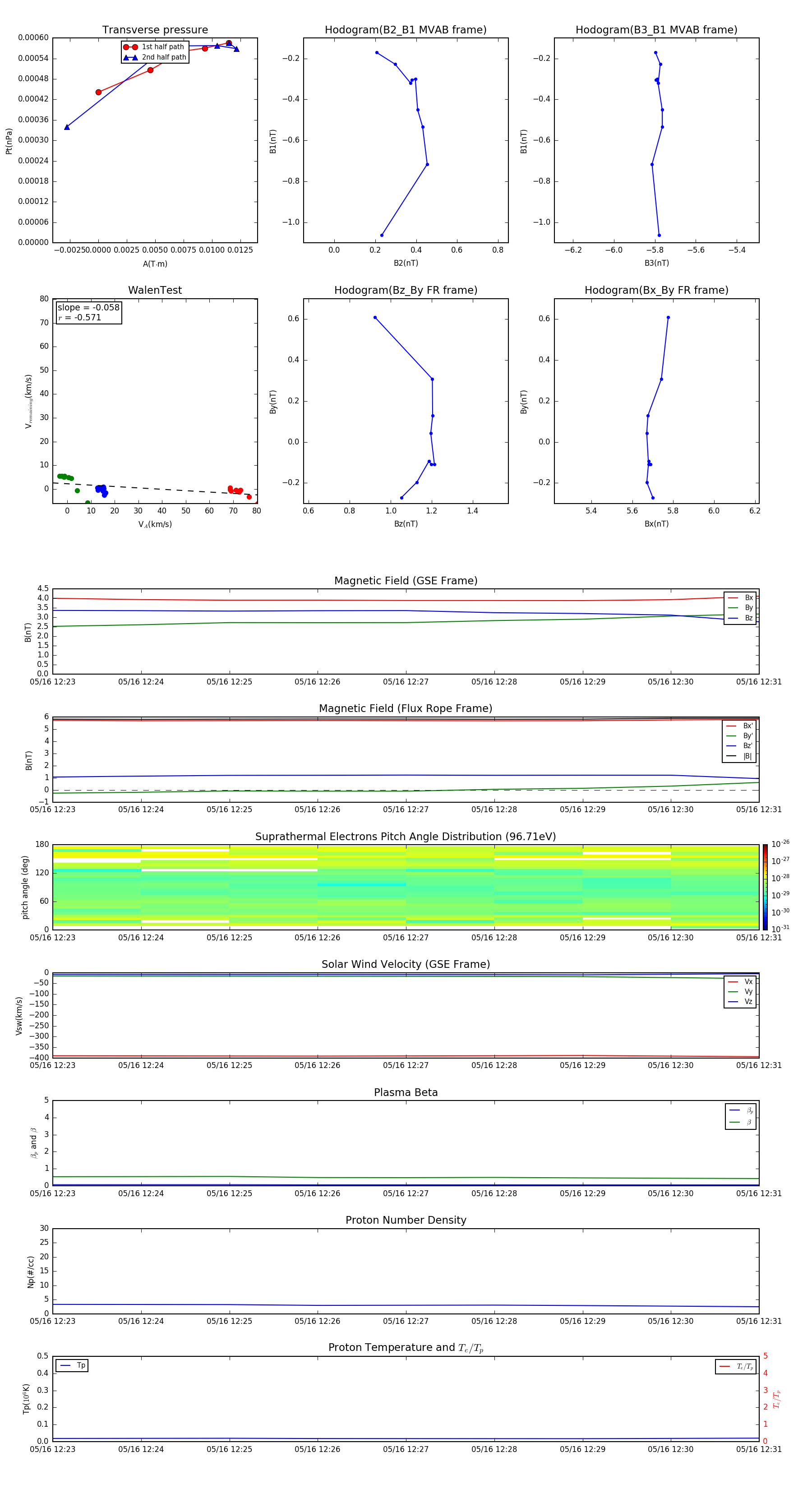Image resolution: width=812 pixels, height=1489 pixels.
Task: Select the By' entry in the flux rope legend
Action: click(739, 736)
